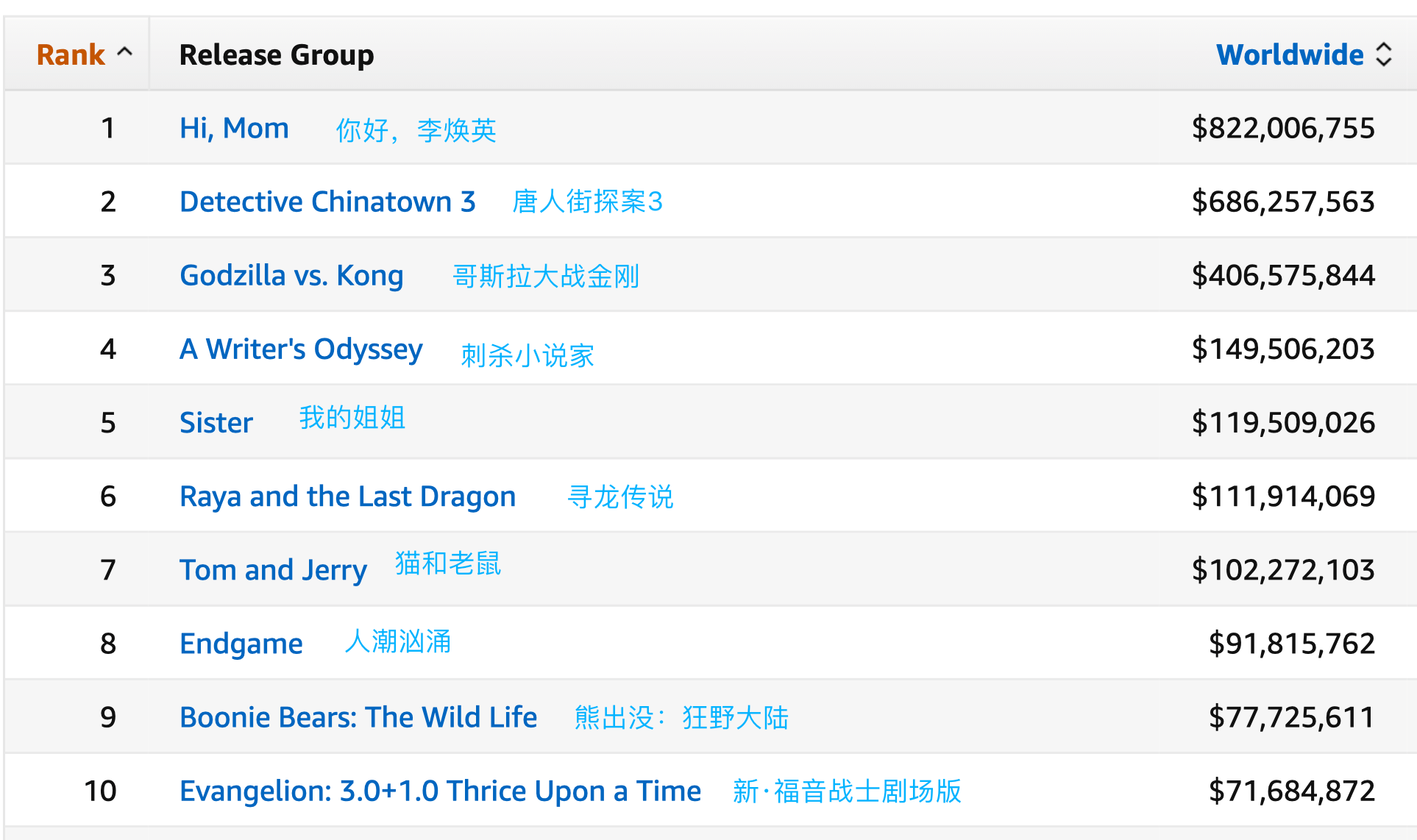Open the Endgame movie link
Viewport: 1417px width, 840px height.
pyautogui.click(x=241, y=644)
